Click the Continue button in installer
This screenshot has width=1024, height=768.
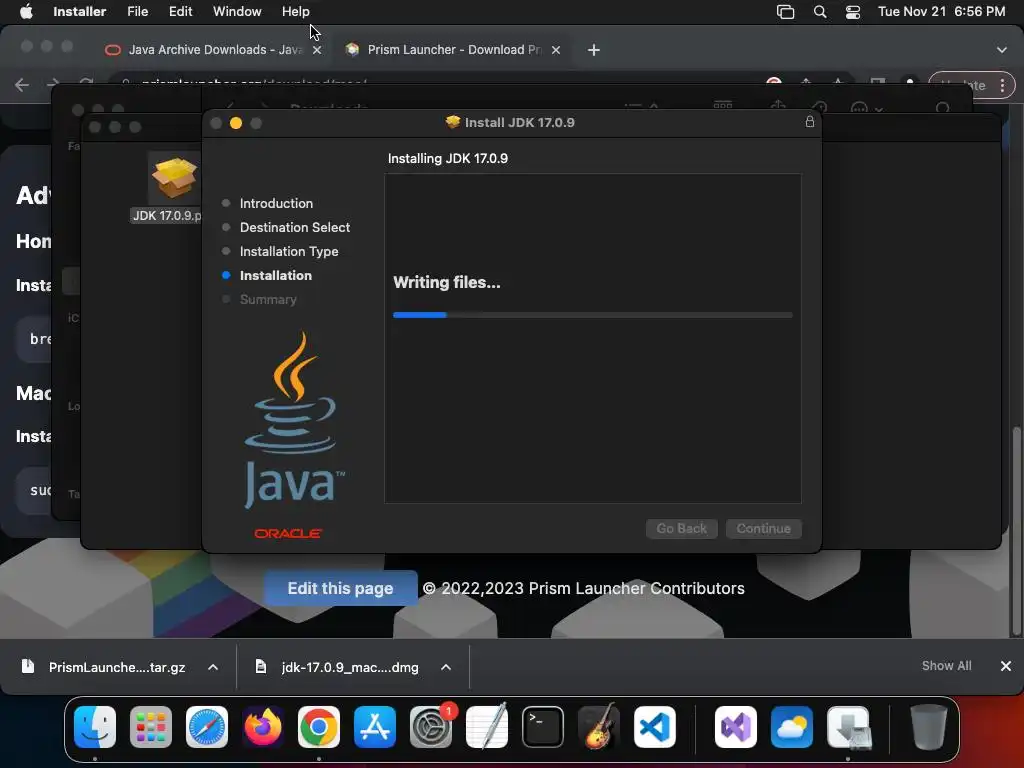[x=763, y=528]
